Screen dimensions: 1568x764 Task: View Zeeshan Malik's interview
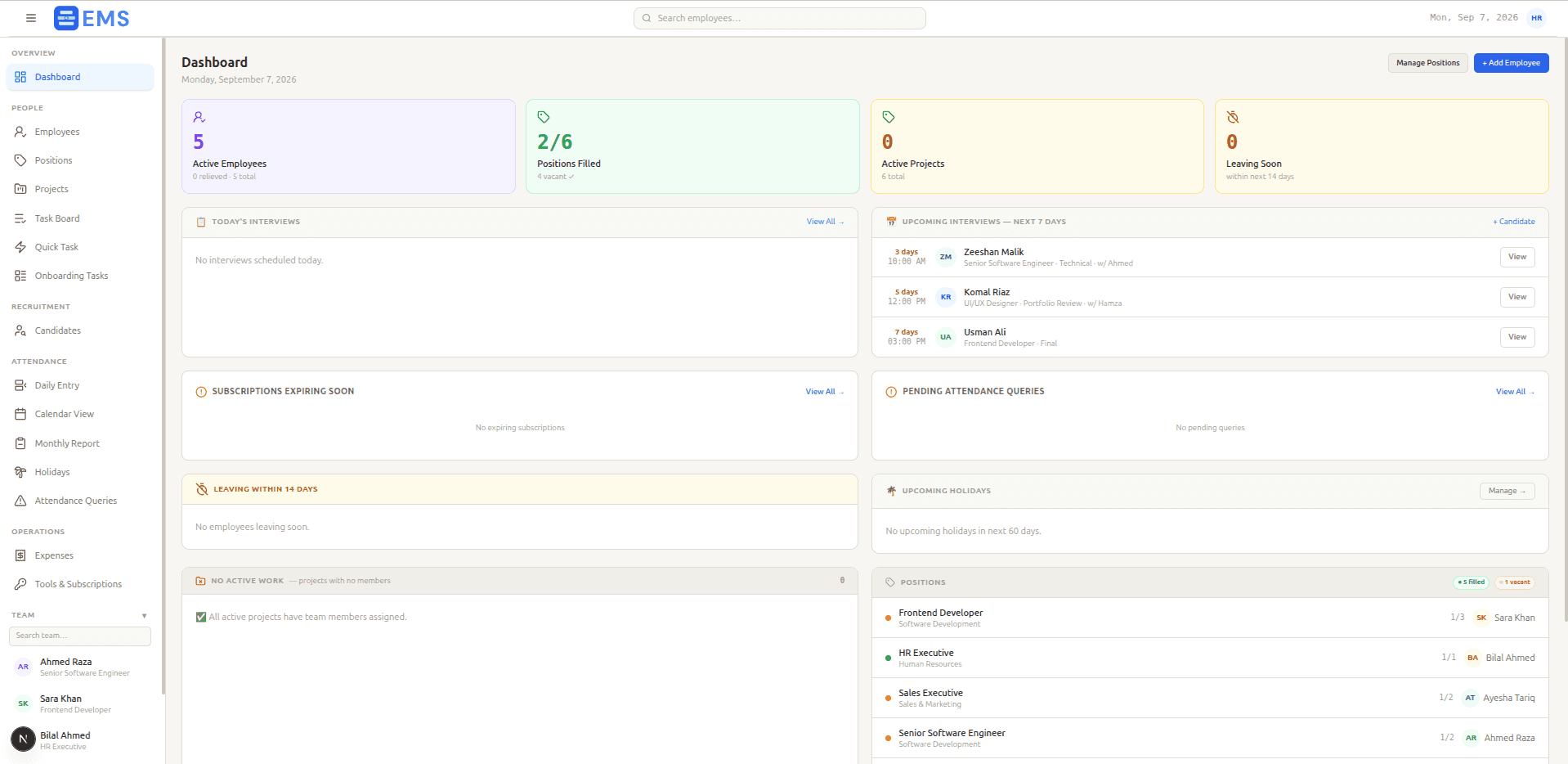click(1517, 257)
